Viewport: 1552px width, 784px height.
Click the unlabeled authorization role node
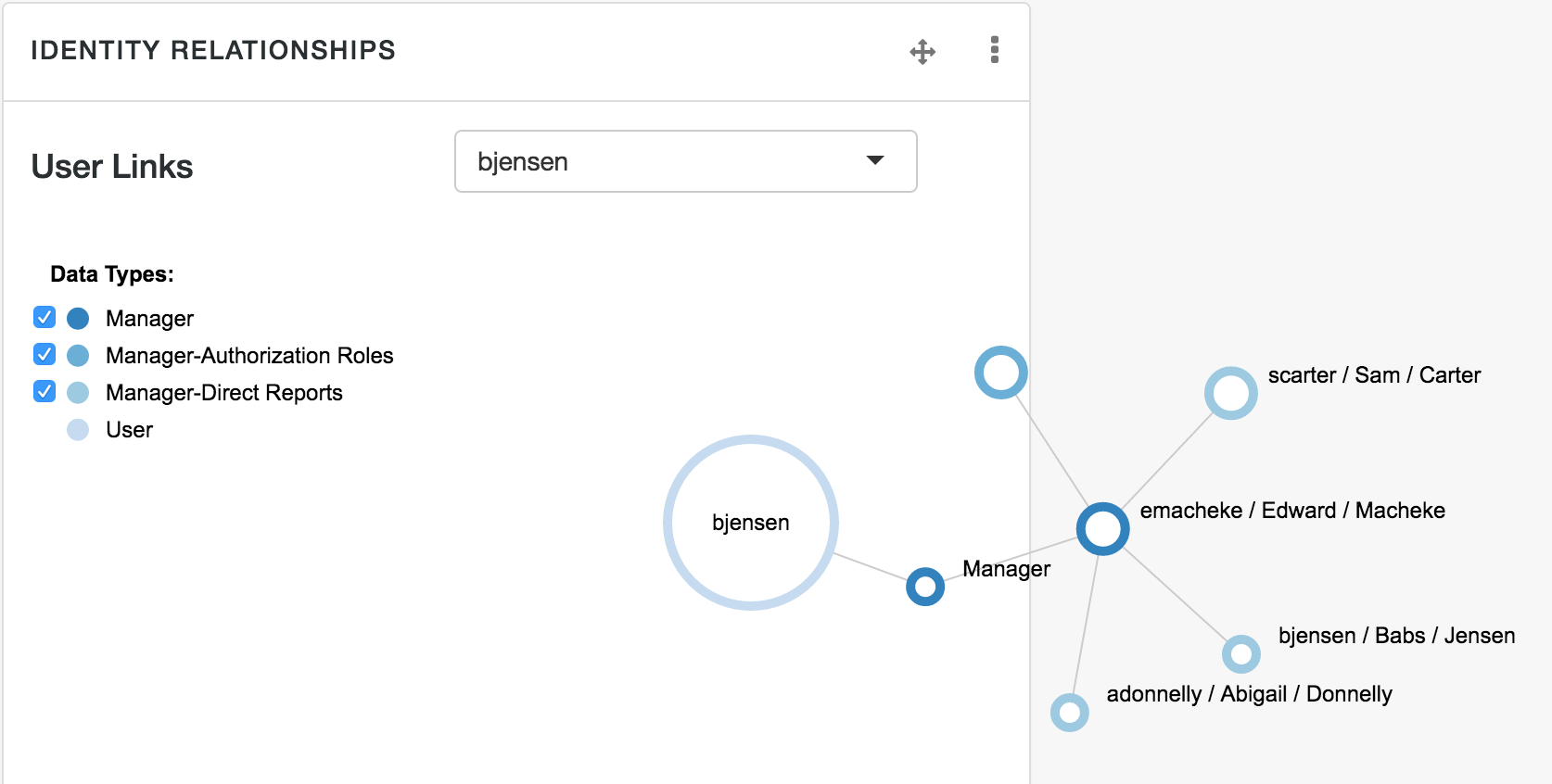pos(1001,373)
